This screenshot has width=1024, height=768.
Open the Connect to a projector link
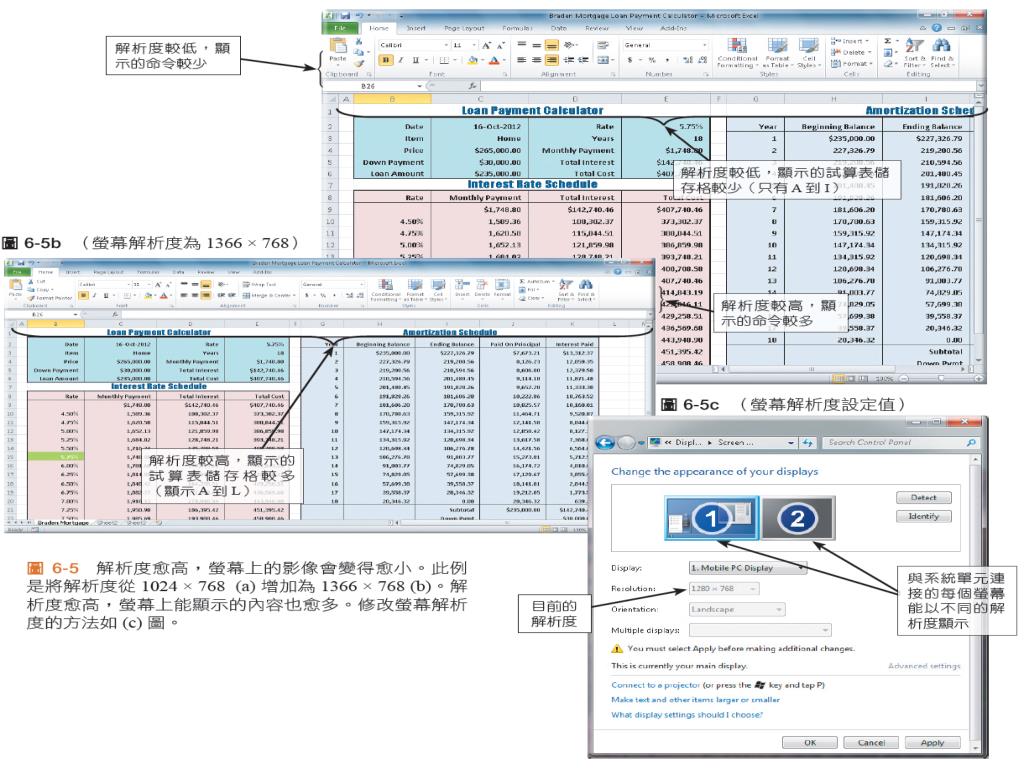(x=655, y=685)
